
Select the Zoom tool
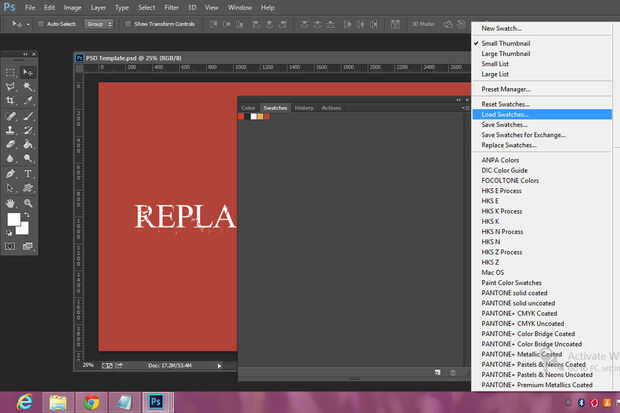tap(28, 202)
